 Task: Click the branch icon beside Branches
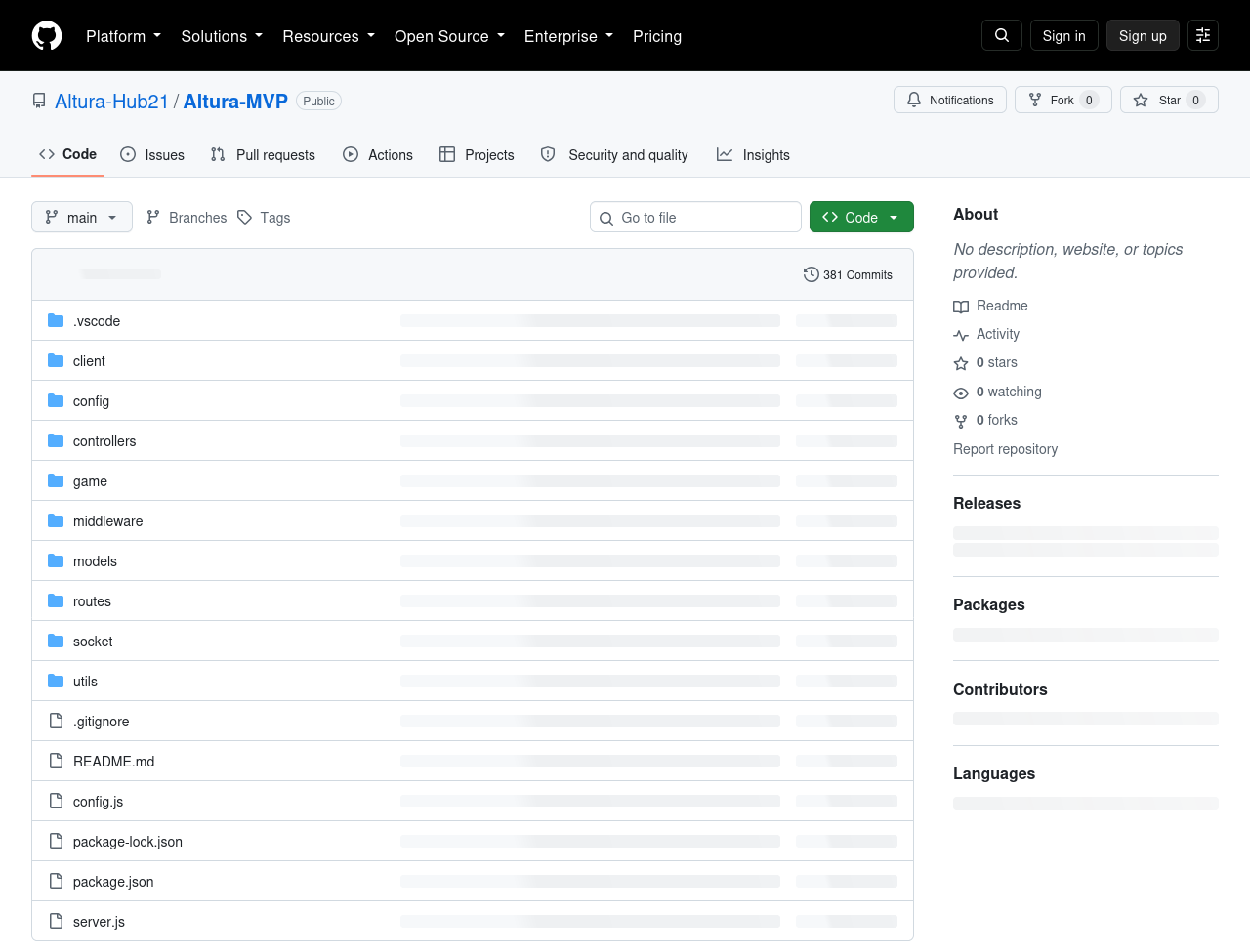pyautogui.click(x=153, y=217)
